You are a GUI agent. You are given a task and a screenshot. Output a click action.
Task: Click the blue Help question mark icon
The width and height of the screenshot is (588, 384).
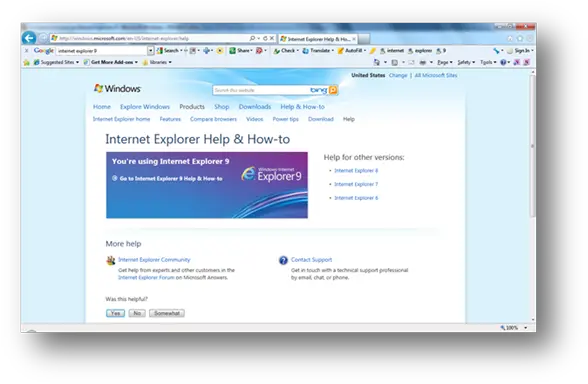(x=503, y=62)
